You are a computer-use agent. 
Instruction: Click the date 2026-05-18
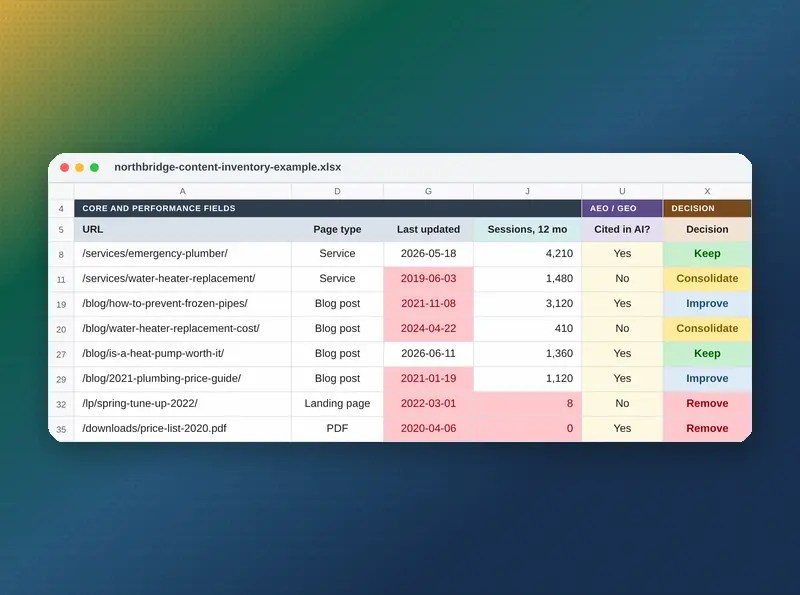428,254
